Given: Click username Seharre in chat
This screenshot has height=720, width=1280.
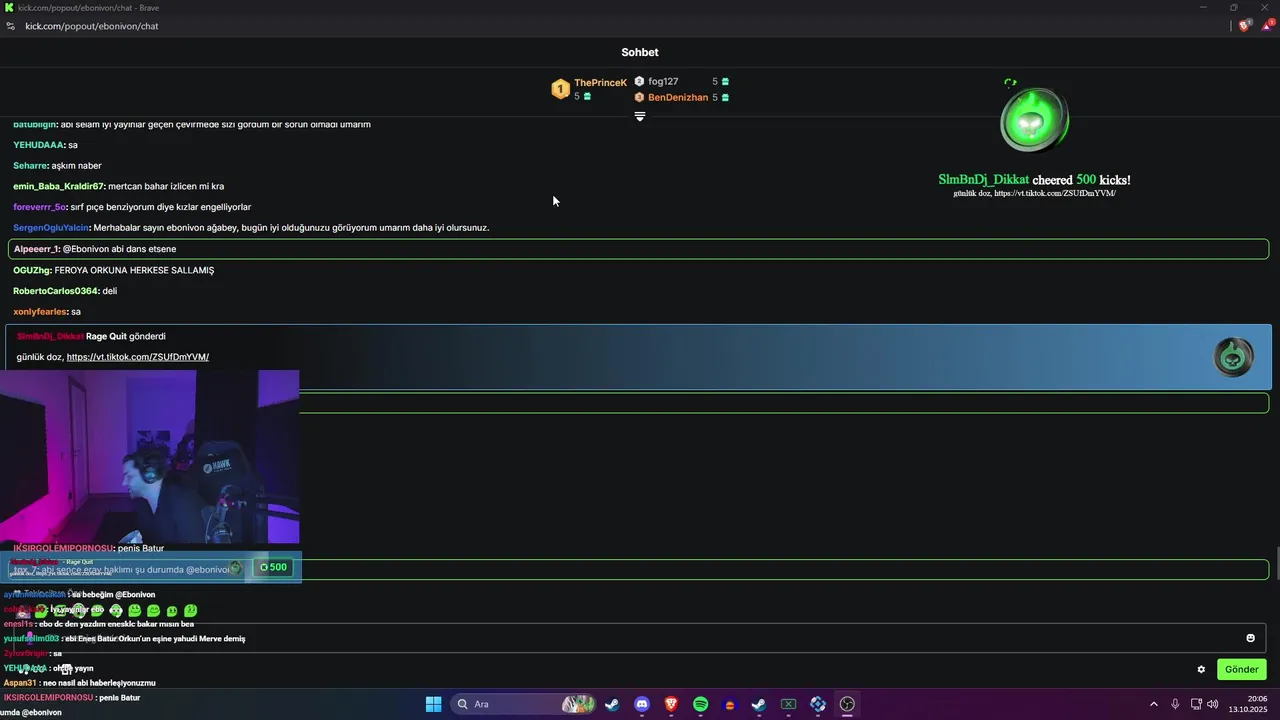Looking at the screenshot, I should (x=30, y=166).
